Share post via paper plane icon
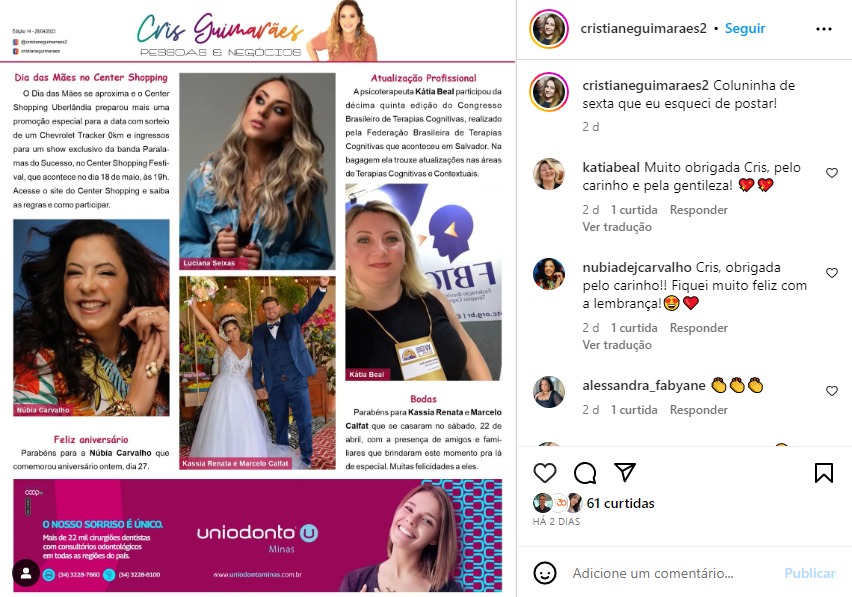This screenshot has height=597, width=852. (625, 472)
